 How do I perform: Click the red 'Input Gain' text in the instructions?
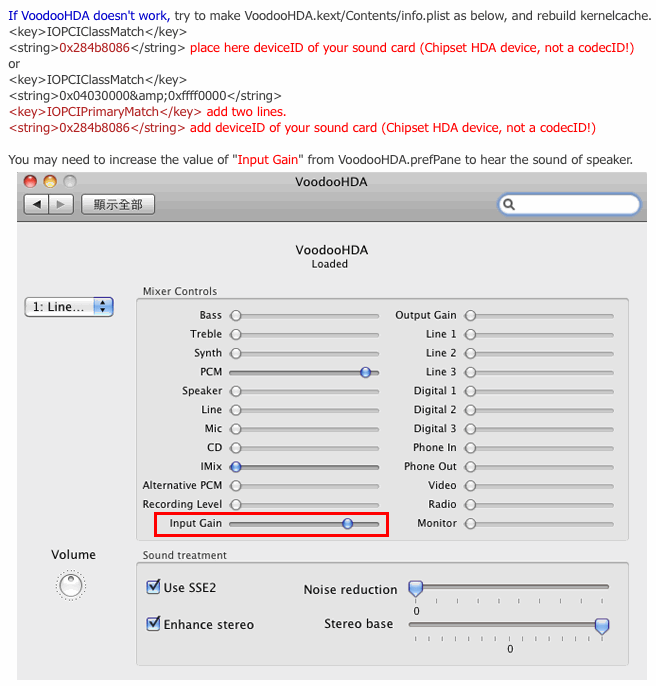267,160
